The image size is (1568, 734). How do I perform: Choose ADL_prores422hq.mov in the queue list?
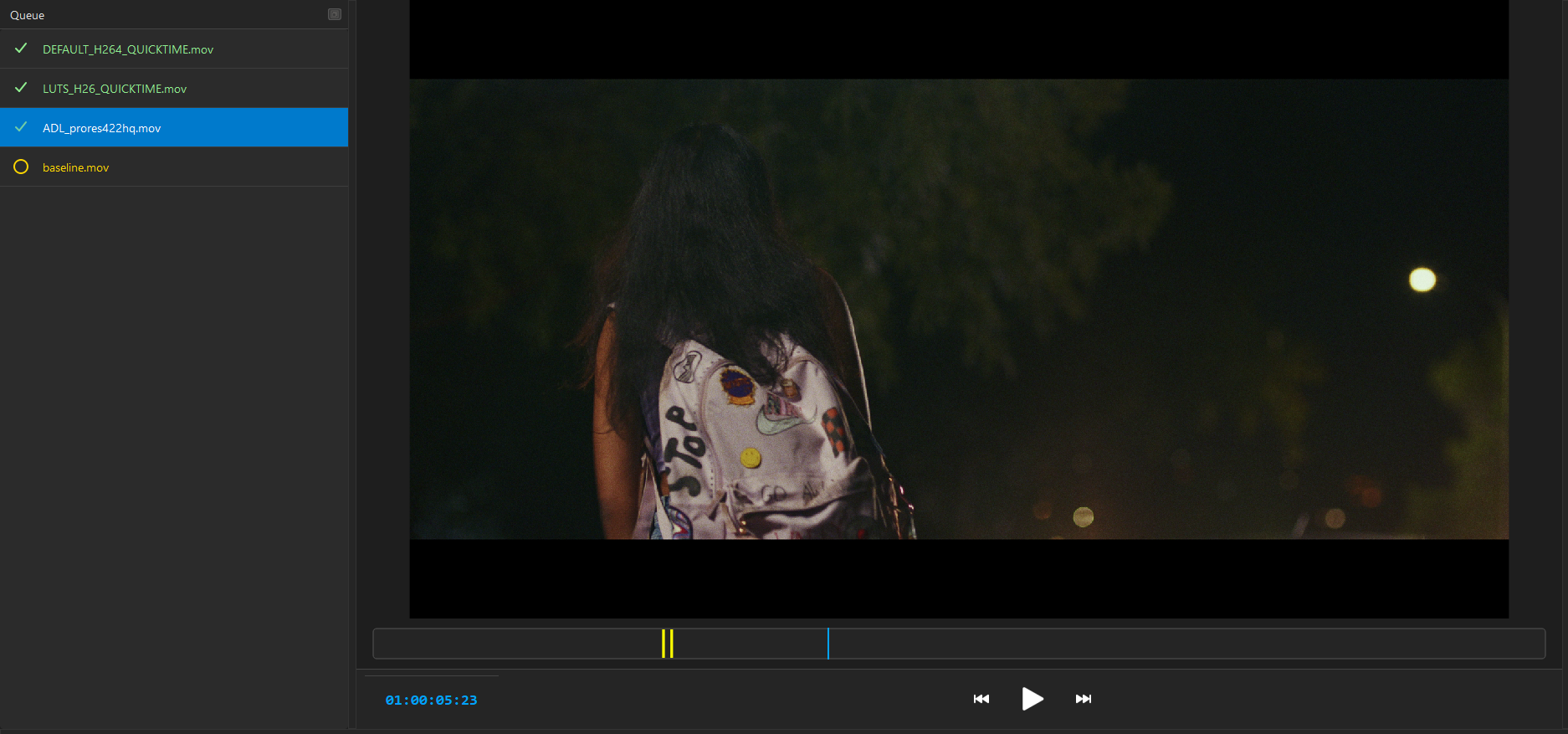coord(101,128)
